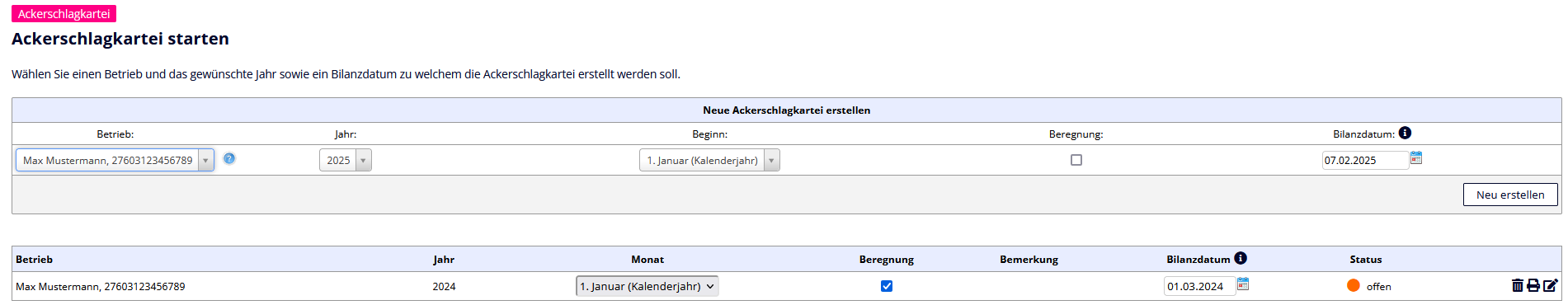Edit the 2024 Ackerschlagkartei entry
Image resolution: width=1568 pixels, height=305 pixels.
click(1551, 285)
